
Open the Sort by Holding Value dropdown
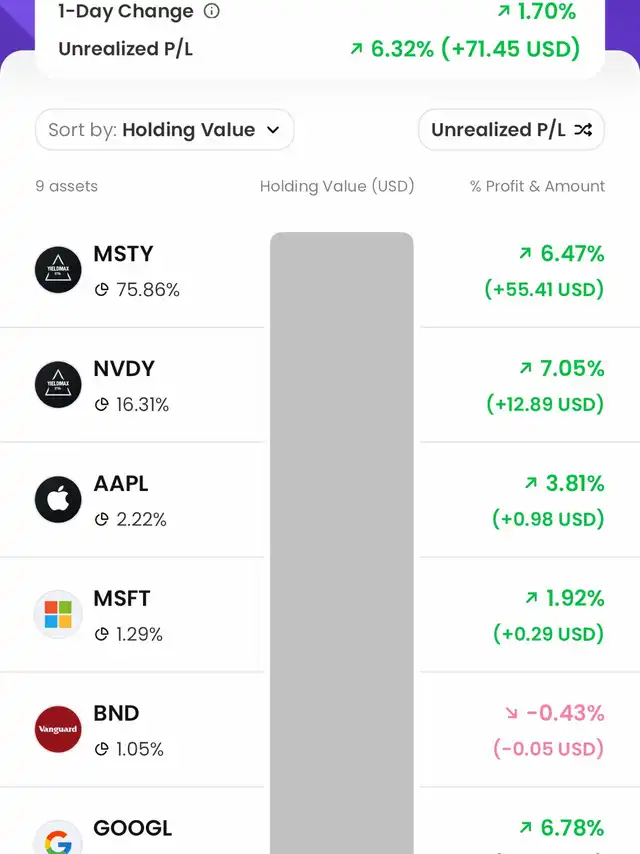pyautogui.click(x=164, y=130)
